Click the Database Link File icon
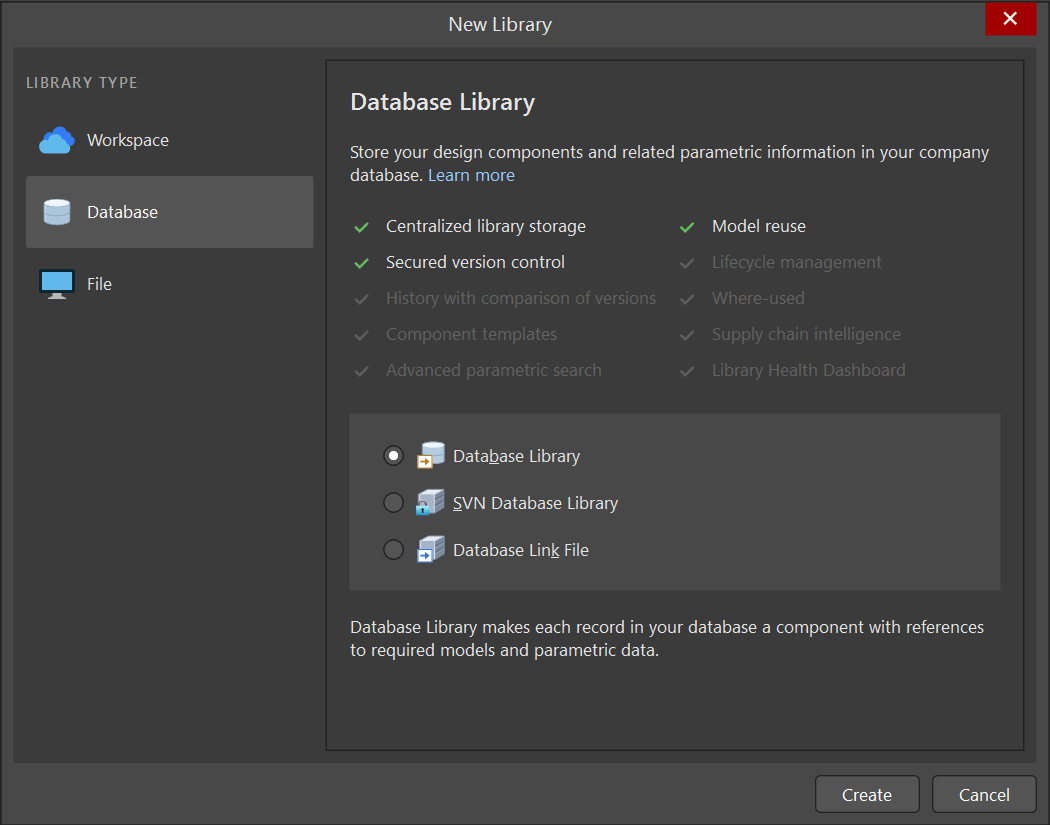Image resolution: width=1050 pixels, height=825 pixels. pos(430,550)
